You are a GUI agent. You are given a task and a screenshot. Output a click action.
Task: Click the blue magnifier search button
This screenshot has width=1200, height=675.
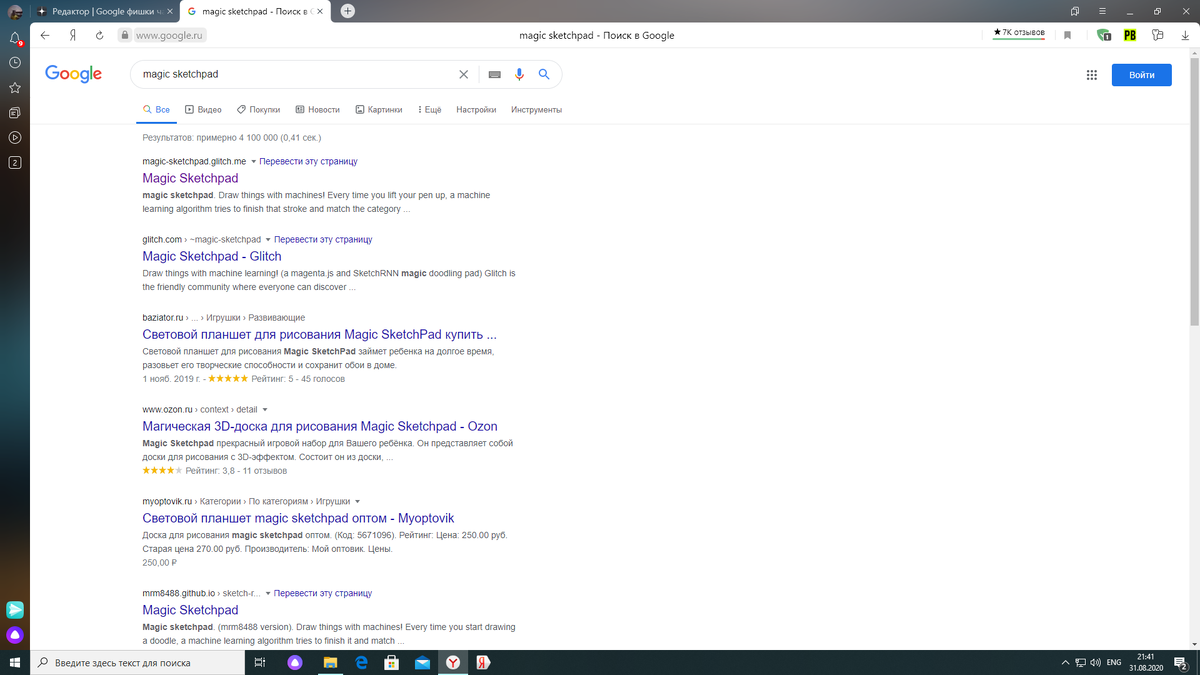tap(544, 74)
